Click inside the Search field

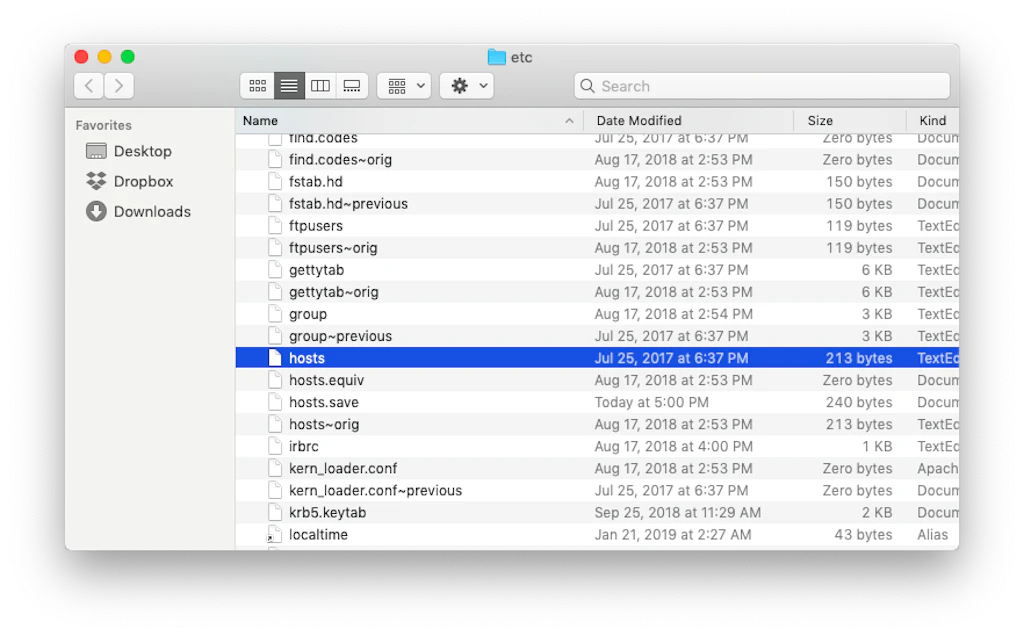pyautogui.click(x=700, y=86)
